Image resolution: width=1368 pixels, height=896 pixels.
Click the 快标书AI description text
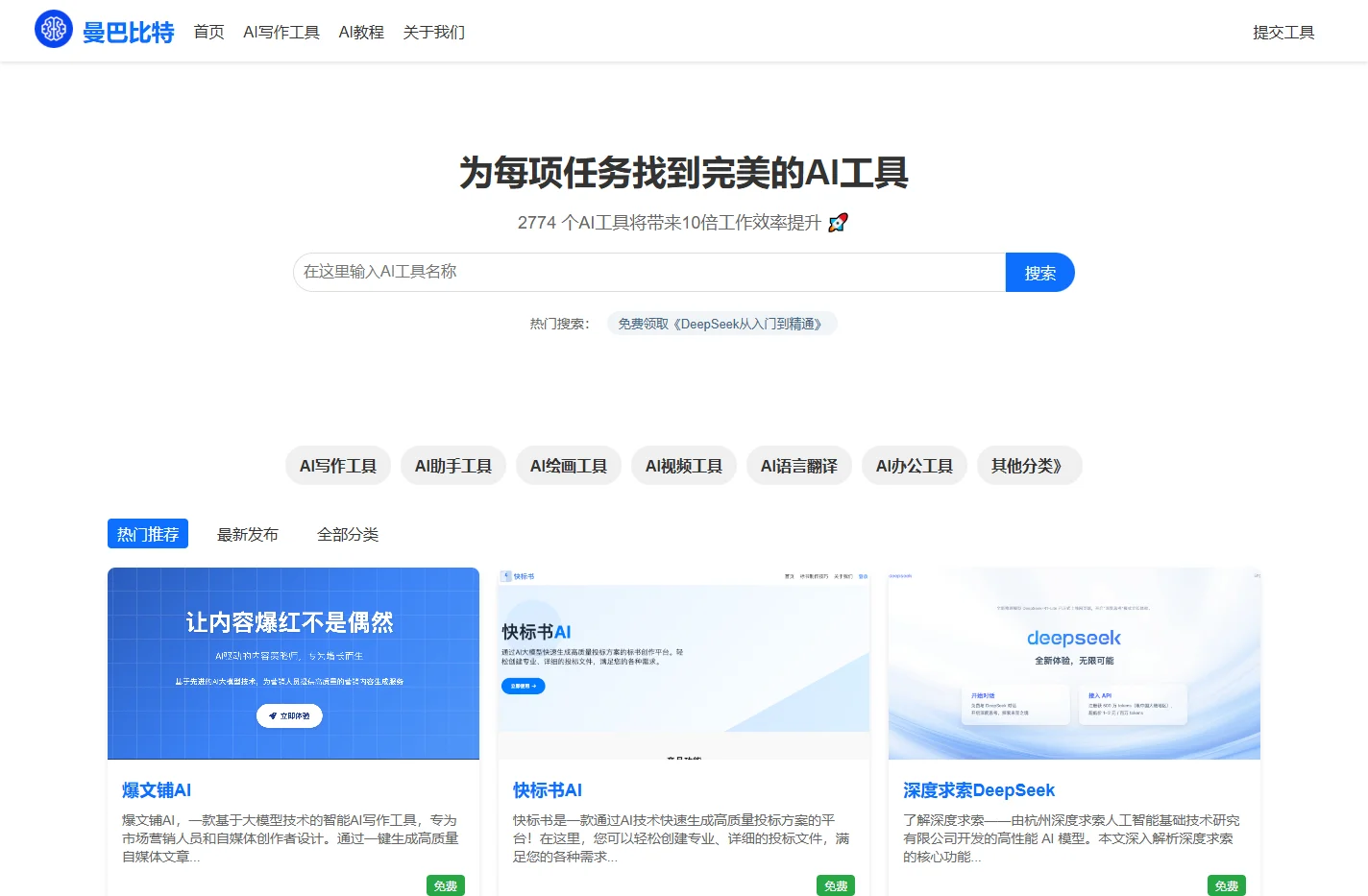point(681,838)
